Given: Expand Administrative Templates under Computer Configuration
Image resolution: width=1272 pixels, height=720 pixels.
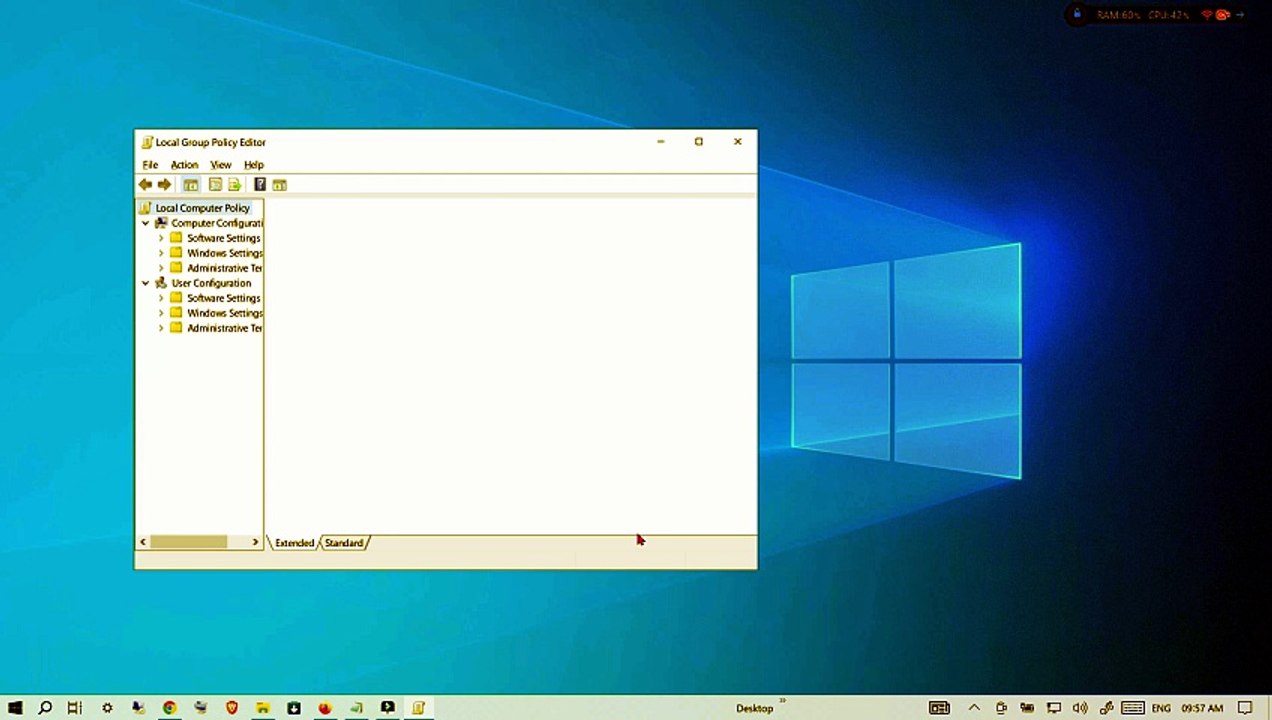Looking at the screenshot, I should [161, 268].
